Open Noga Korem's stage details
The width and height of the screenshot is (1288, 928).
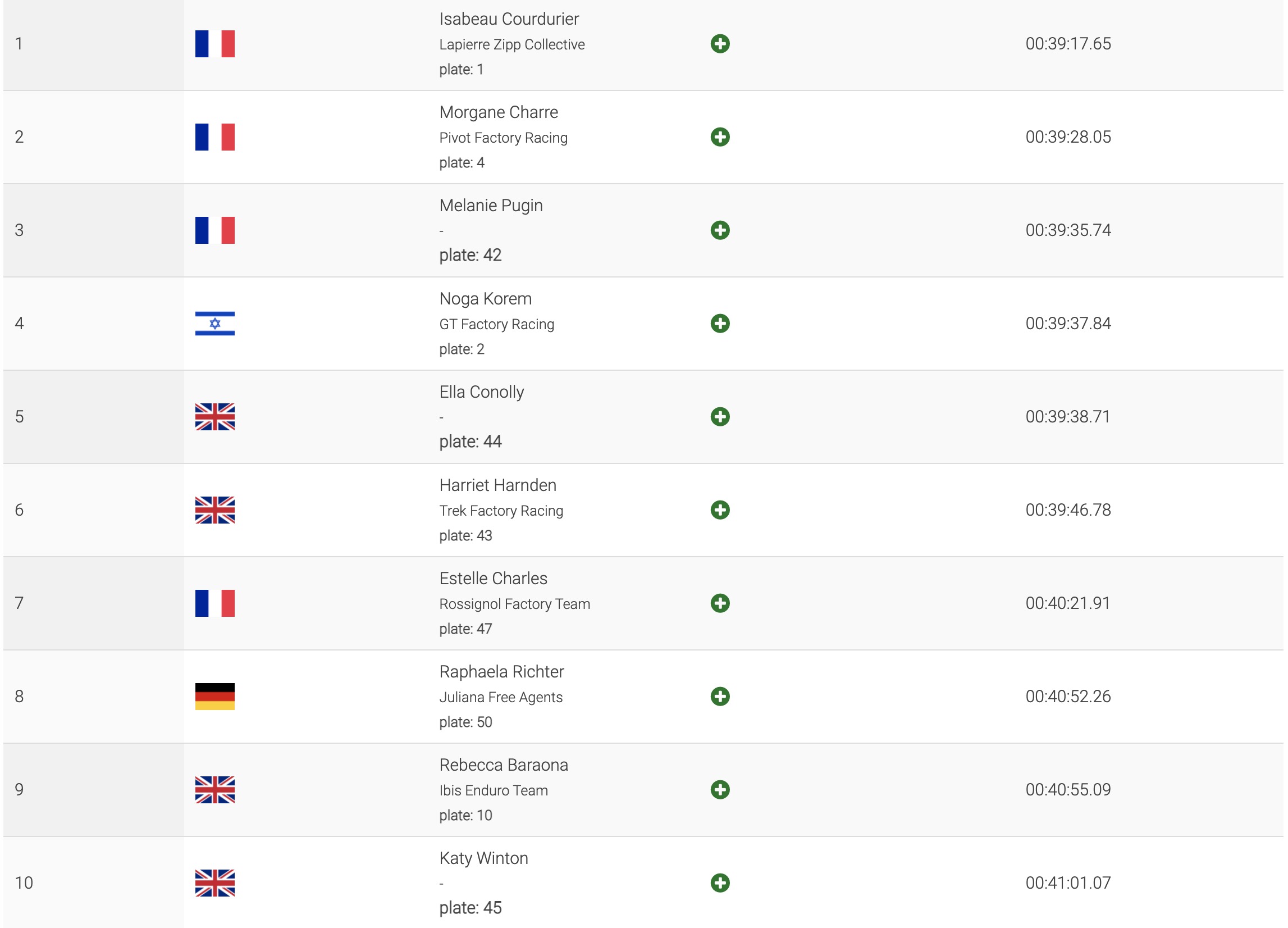[720, 324]
